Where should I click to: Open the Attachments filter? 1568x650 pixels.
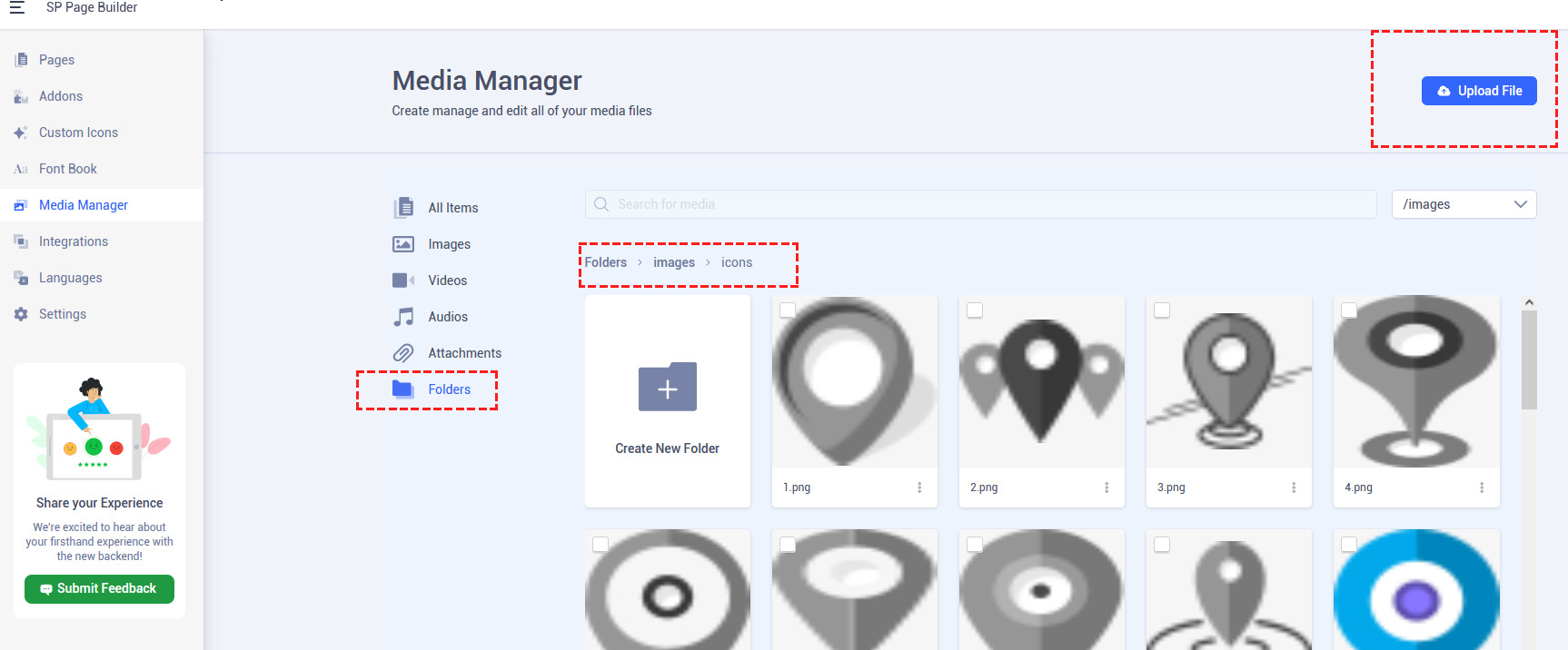(464, 353)
